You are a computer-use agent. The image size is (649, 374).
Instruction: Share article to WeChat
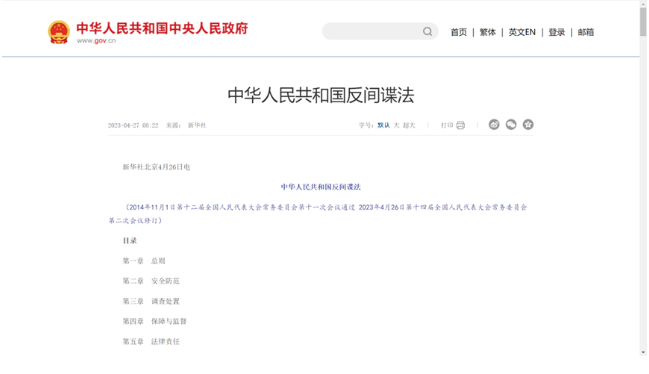click(511, 125)
